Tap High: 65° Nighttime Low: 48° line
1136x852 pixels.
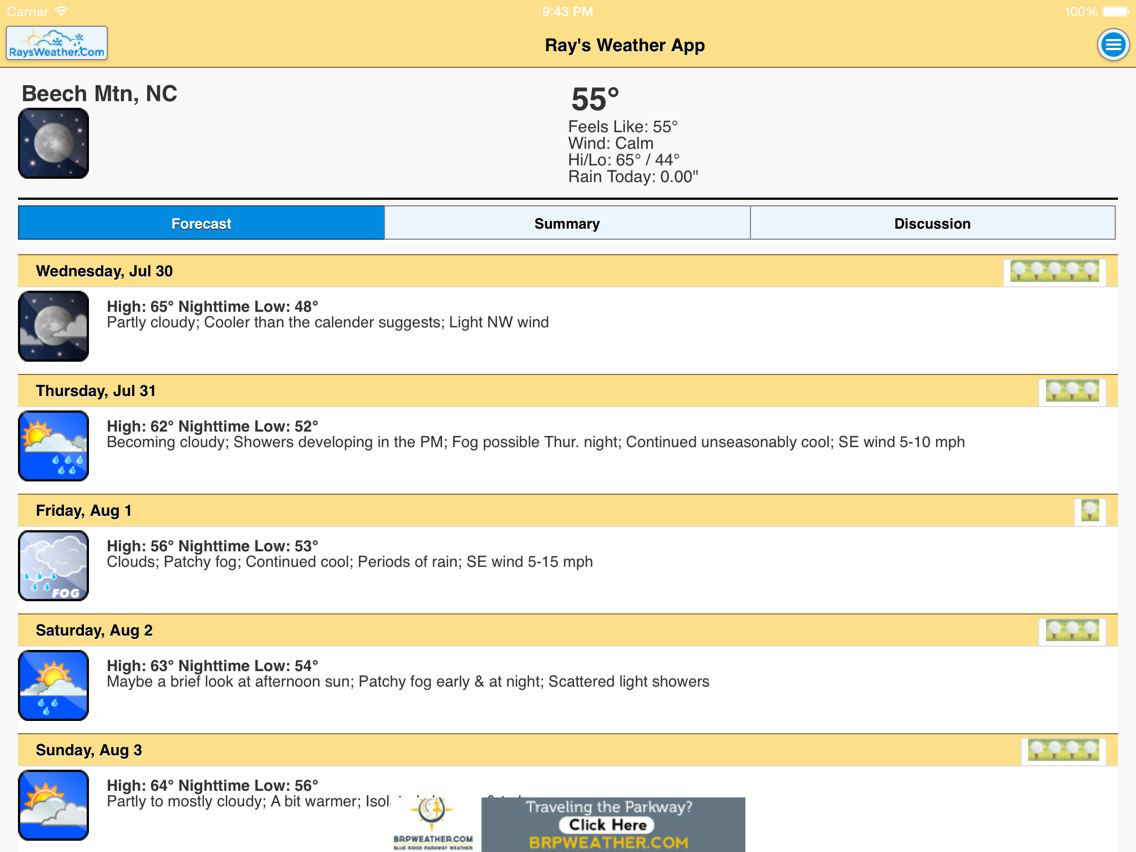(x=212, y=306)
